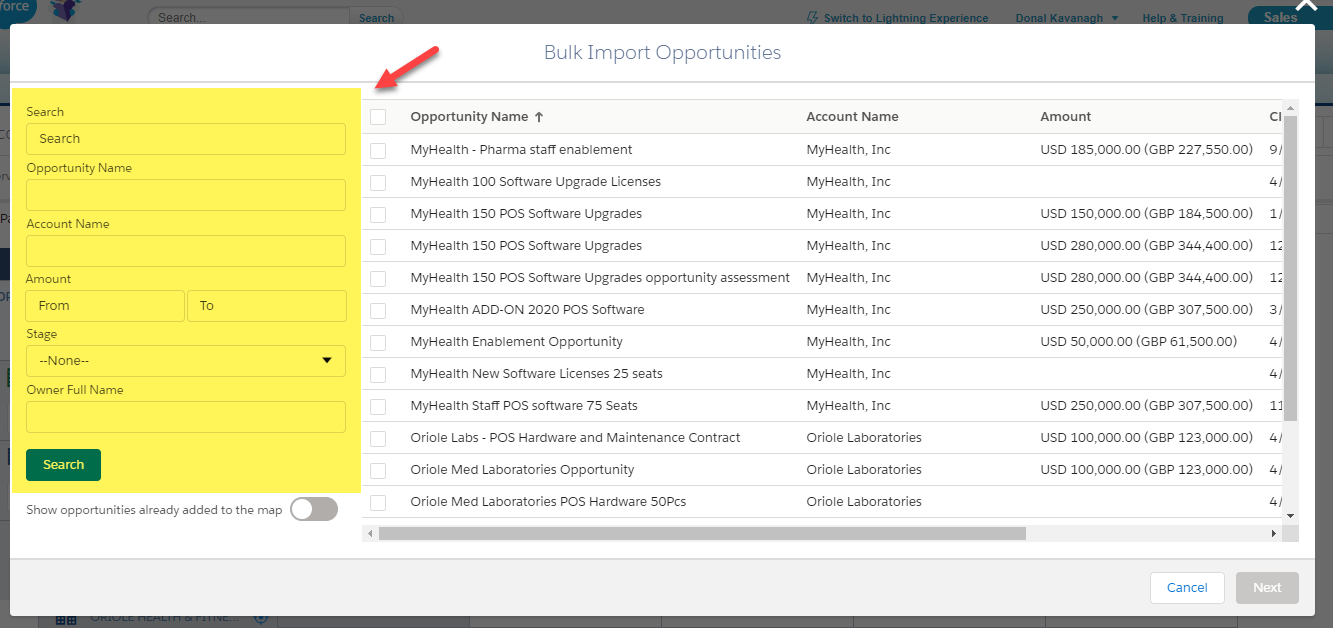This screenshot has height=628, width=1333.
Task: Toggle Show opportunities already added to the map
Action: click(314, 510)
